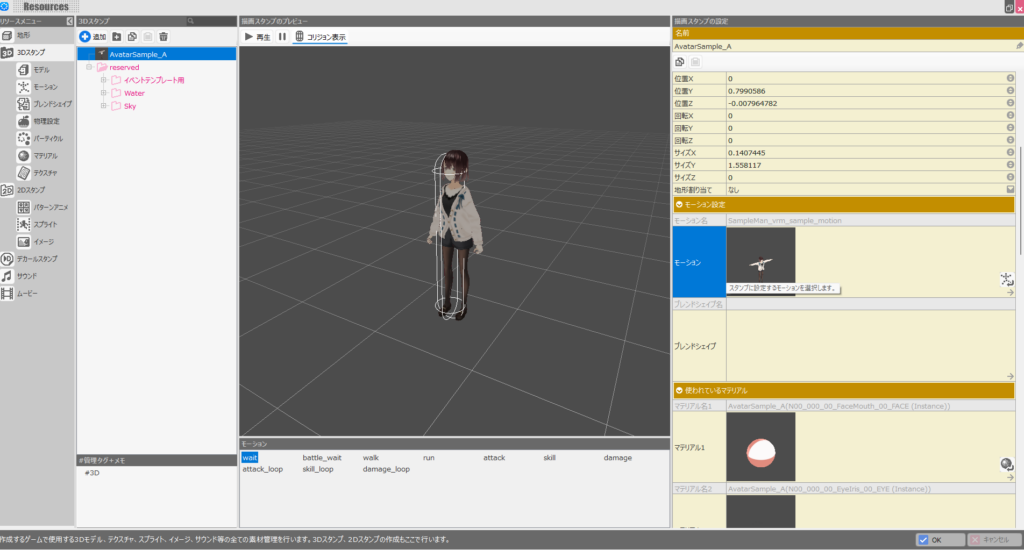This screenshot has width=1024, height=550.
Task: Expand the Sky folder node
Action: click(x=103, y=106)
